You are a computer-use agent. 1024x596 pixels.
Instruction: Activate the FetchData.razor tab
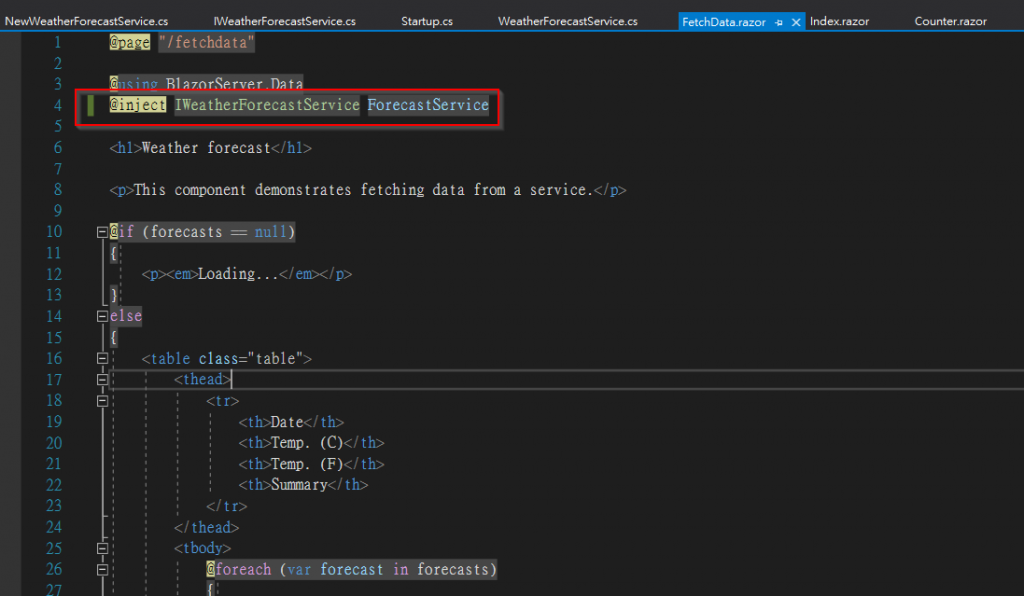click(x=724, y=22)
